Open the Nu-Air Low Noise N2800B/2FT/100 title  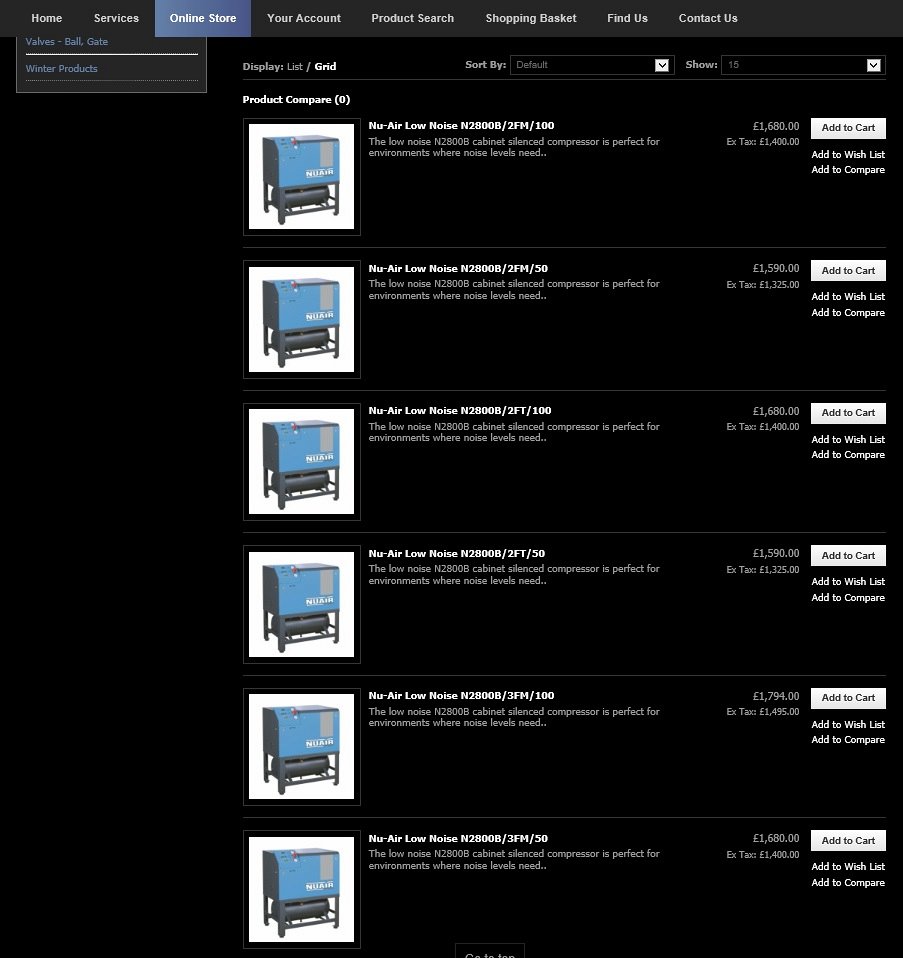coord(459,411)
